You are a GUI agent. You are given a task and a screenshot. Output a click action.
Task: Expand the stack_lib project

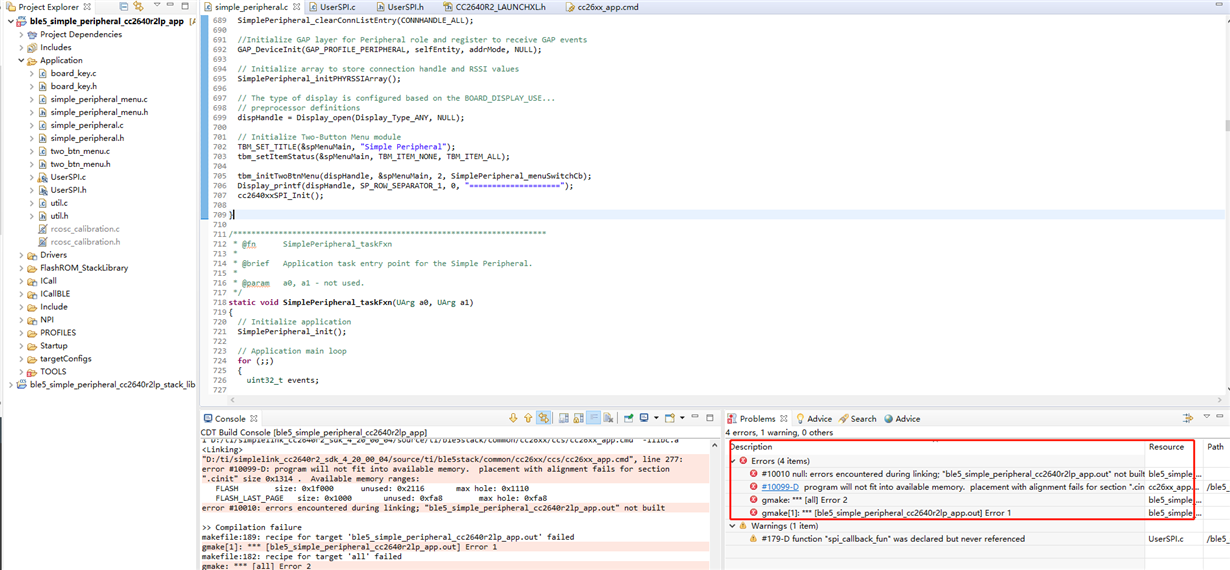pos(11,384)
